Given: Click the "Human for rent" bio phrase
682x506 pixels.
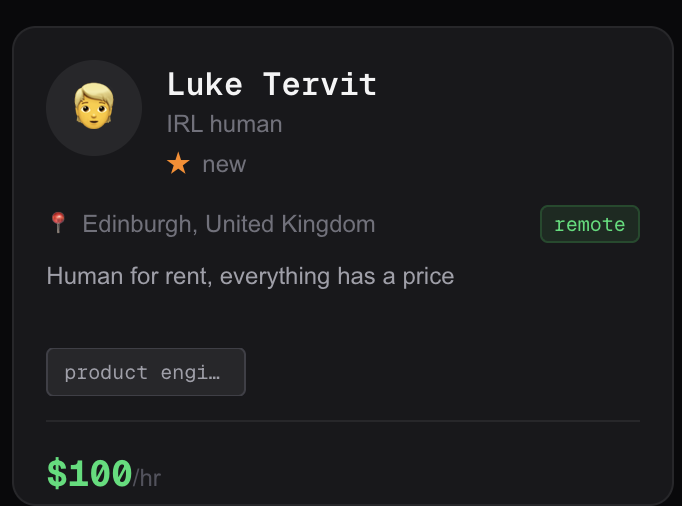Looking at the screenshot, I should click(129, 276).
